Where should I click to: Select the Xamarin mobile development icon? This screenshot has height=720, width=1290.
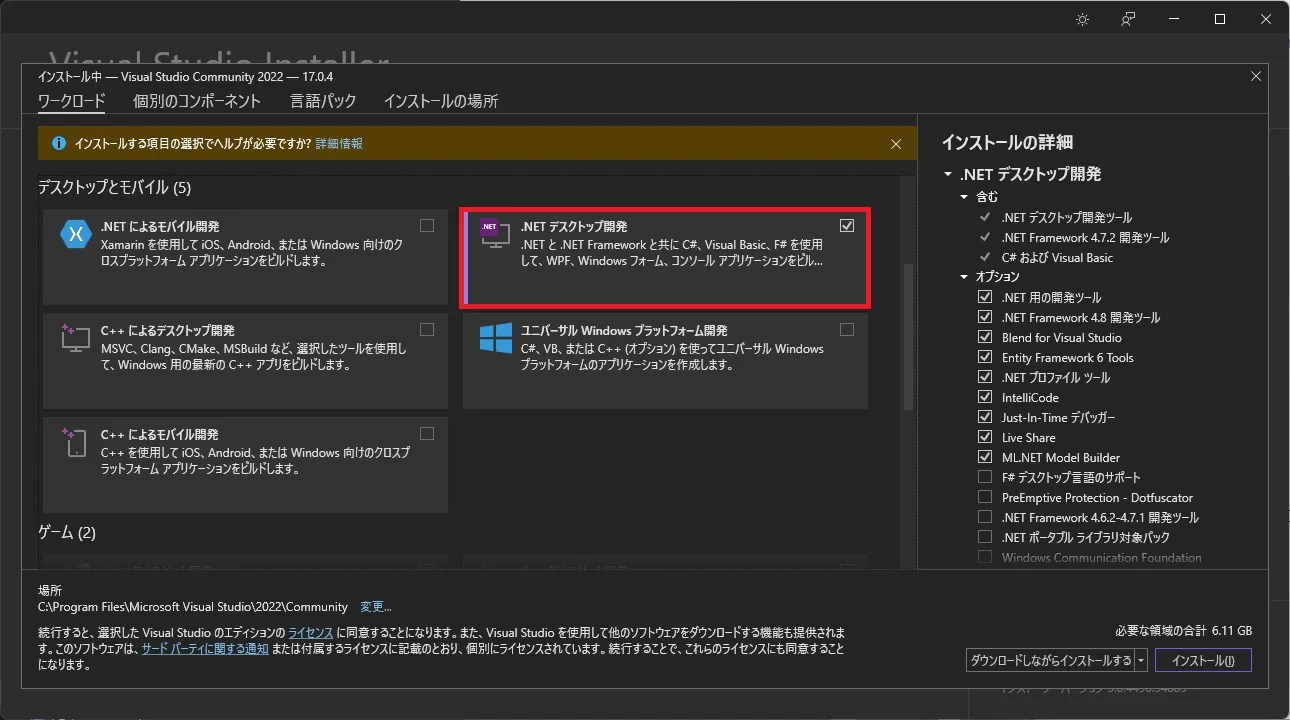point(76,235)
